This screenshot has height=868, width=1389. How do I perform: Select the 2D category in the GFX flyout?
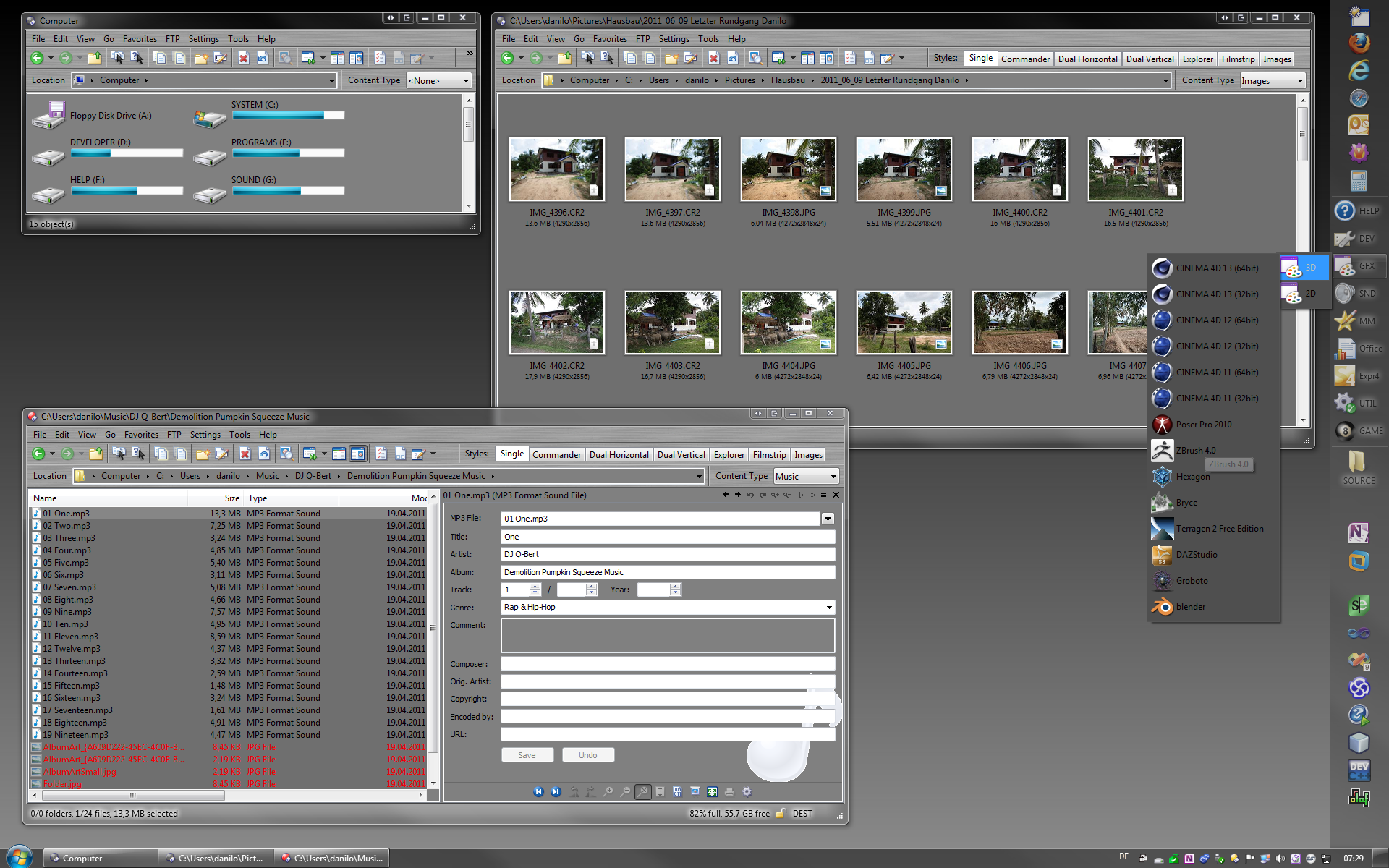click(x=1304, y=294)
